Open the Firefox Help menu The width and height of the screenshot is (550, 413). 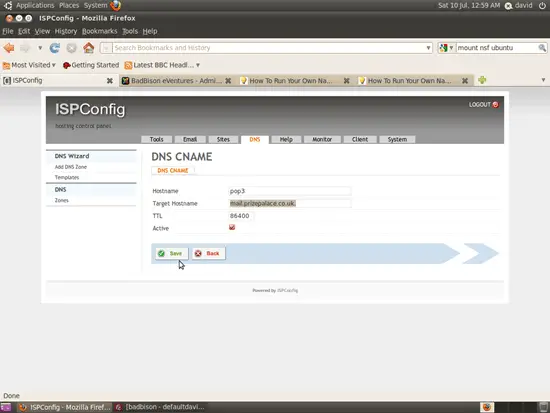pyautogui.click(x=150, y=31)
